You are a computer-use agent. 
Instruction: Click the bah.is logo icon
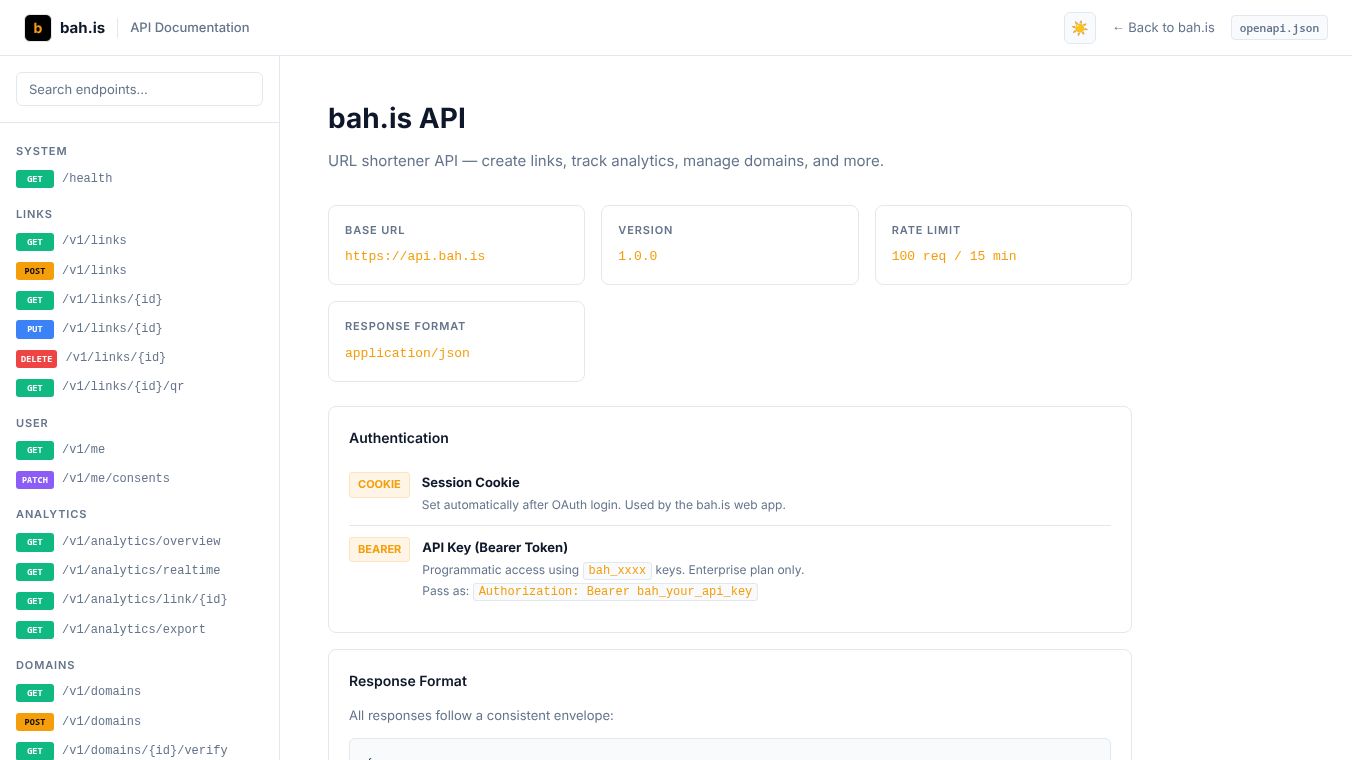38,28
